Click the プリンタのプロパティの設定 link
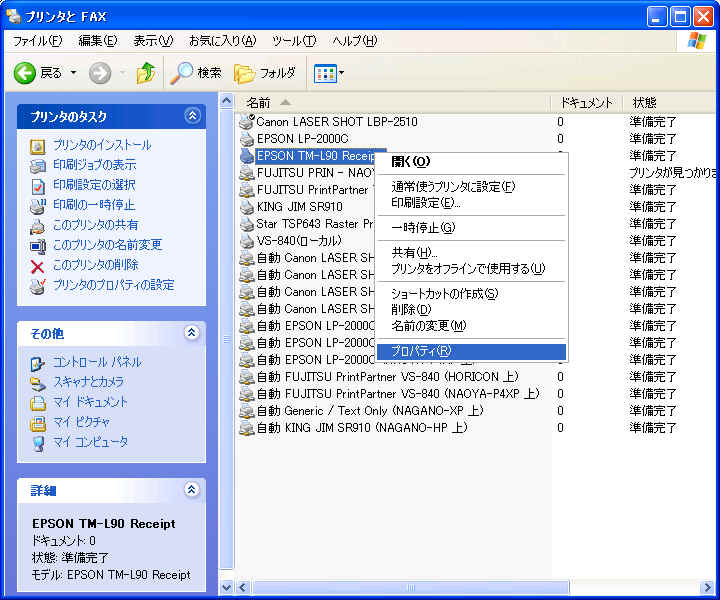This screenshot has height=600, width=720. pyautogui.click(x=113, y=285)
